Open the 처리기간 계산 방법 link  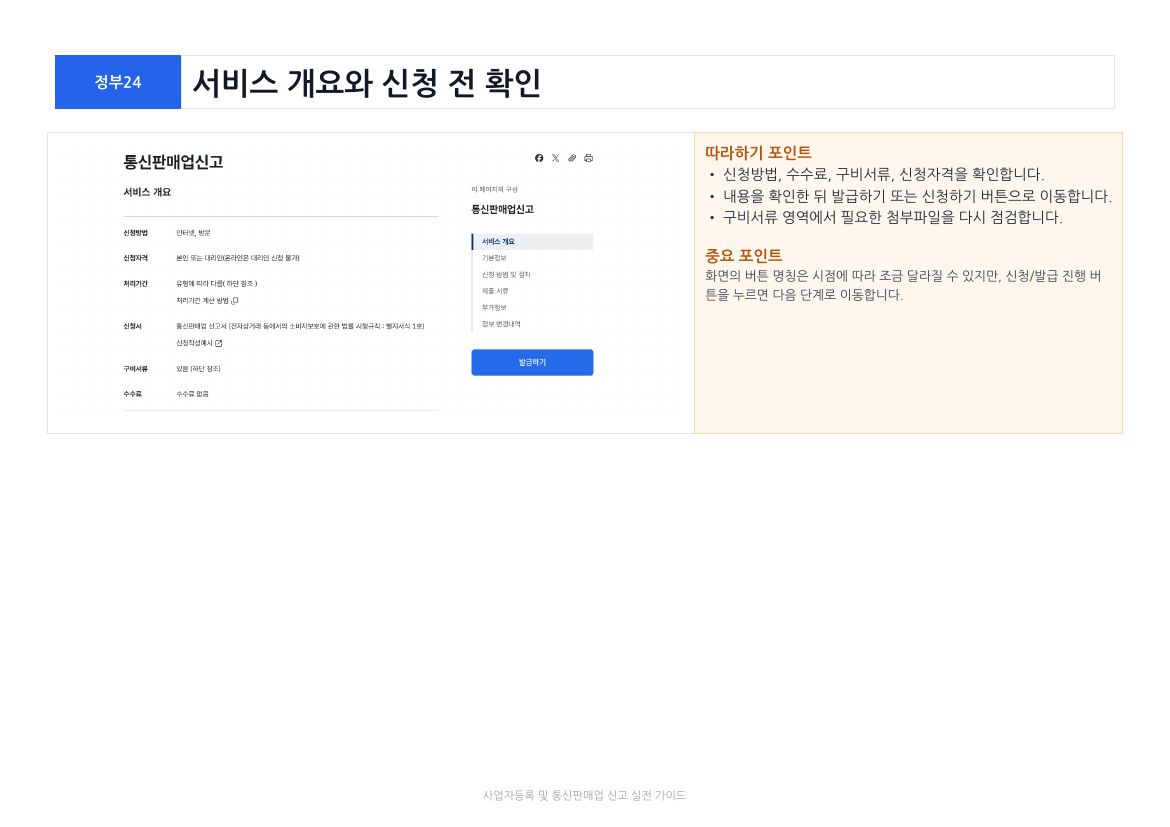point(202,301)
